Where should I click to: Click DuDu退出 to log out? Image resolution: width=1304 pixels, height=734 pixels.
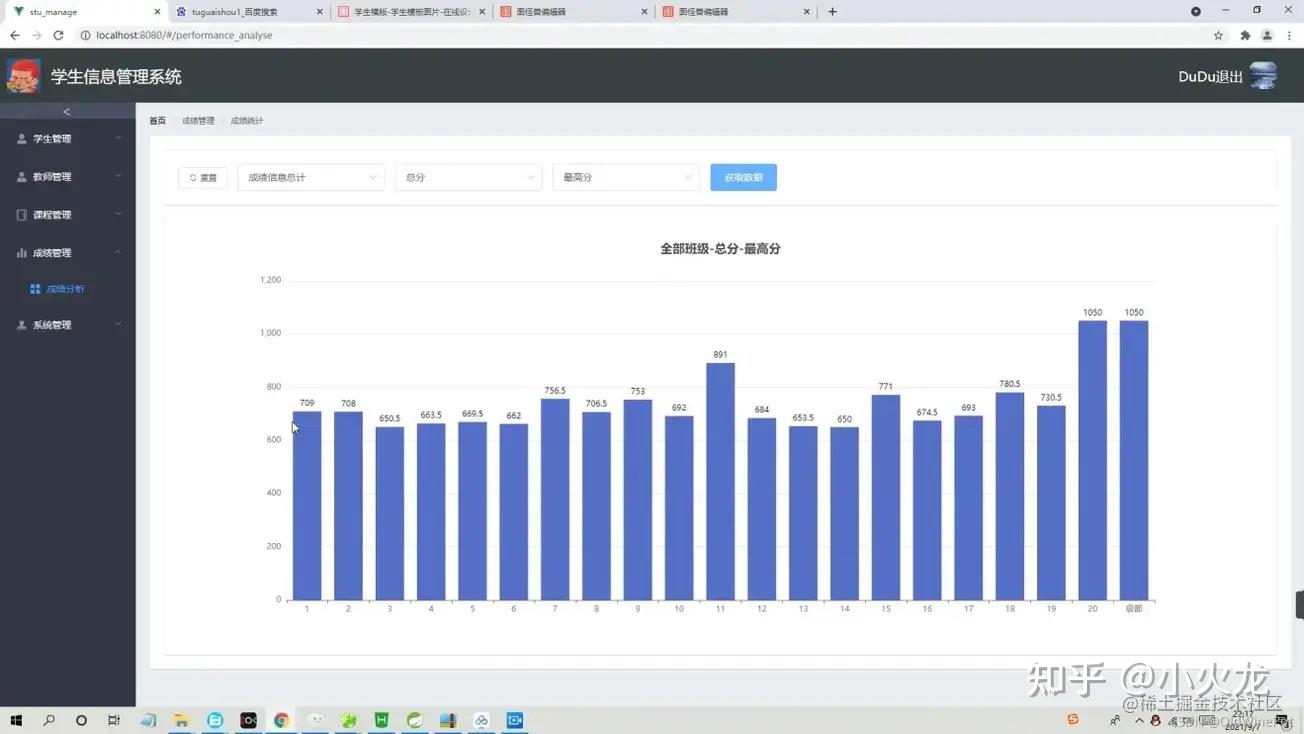[x=1209, y=76]
